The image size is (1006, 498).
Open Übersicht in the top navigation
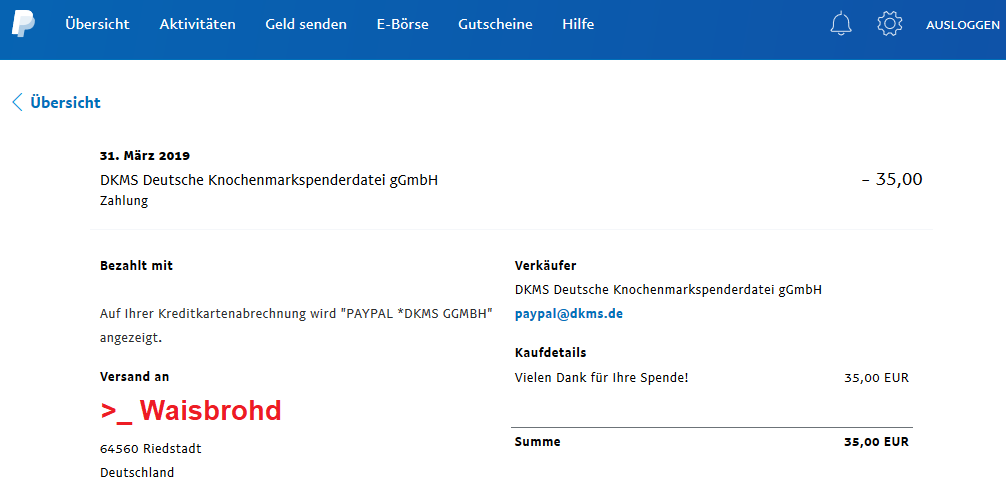tap(97, 24)
